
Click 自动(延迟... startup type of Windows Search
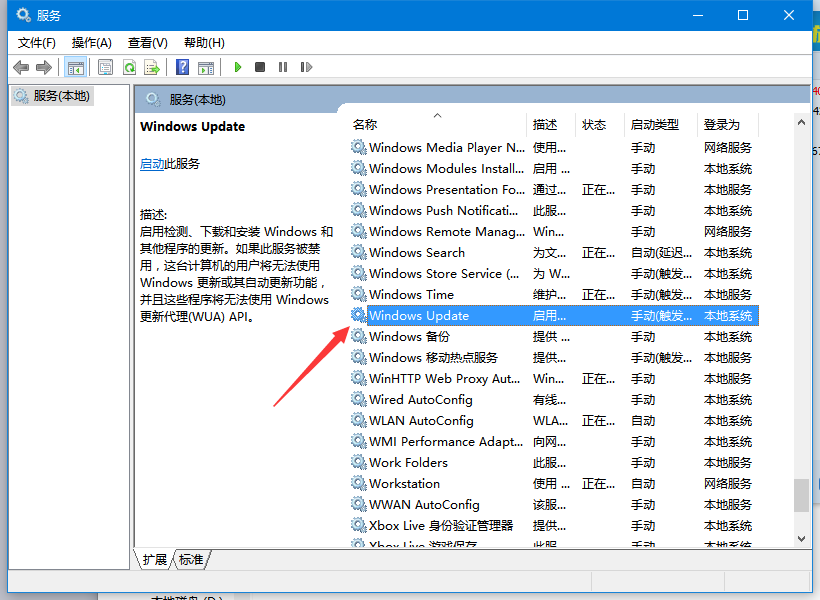click(x=662, y=253)
